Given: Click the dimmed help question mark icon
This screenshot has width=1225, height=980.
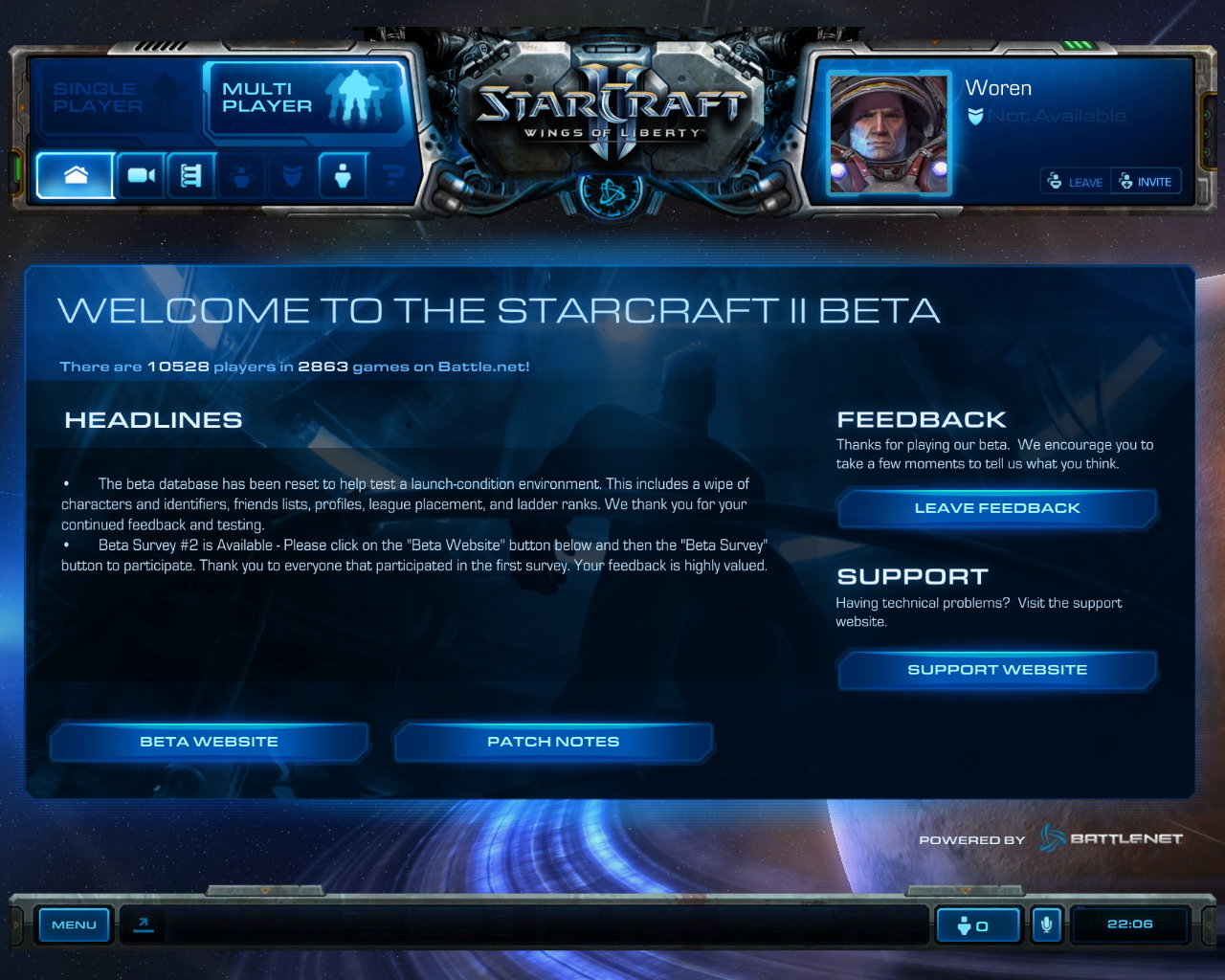Looking at the screenshot, I should pyautogui.click(x=392, y=175).
